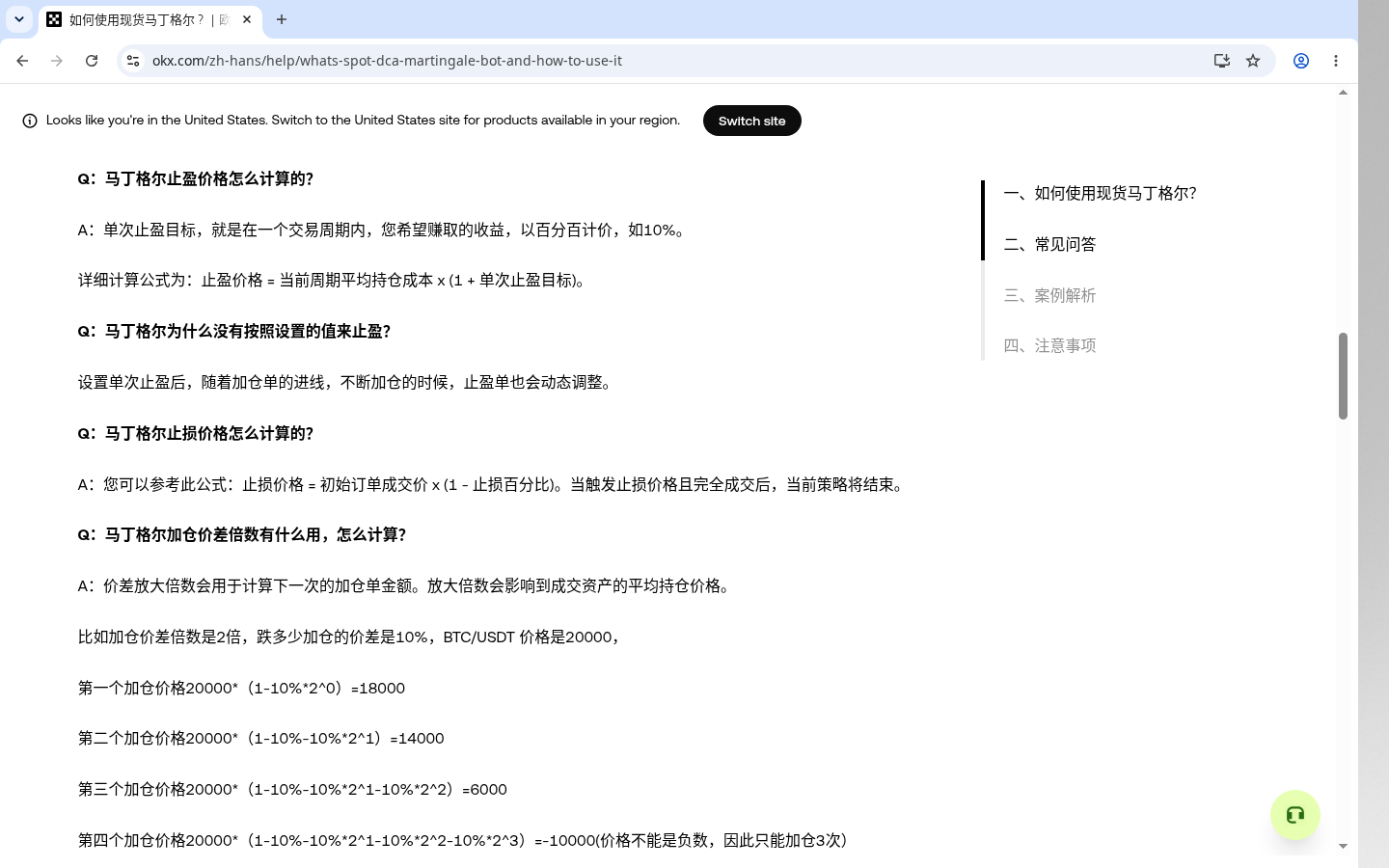
Task: Select the 如何使用现货马丁格尔 browser tab
Action: point(150,19)
